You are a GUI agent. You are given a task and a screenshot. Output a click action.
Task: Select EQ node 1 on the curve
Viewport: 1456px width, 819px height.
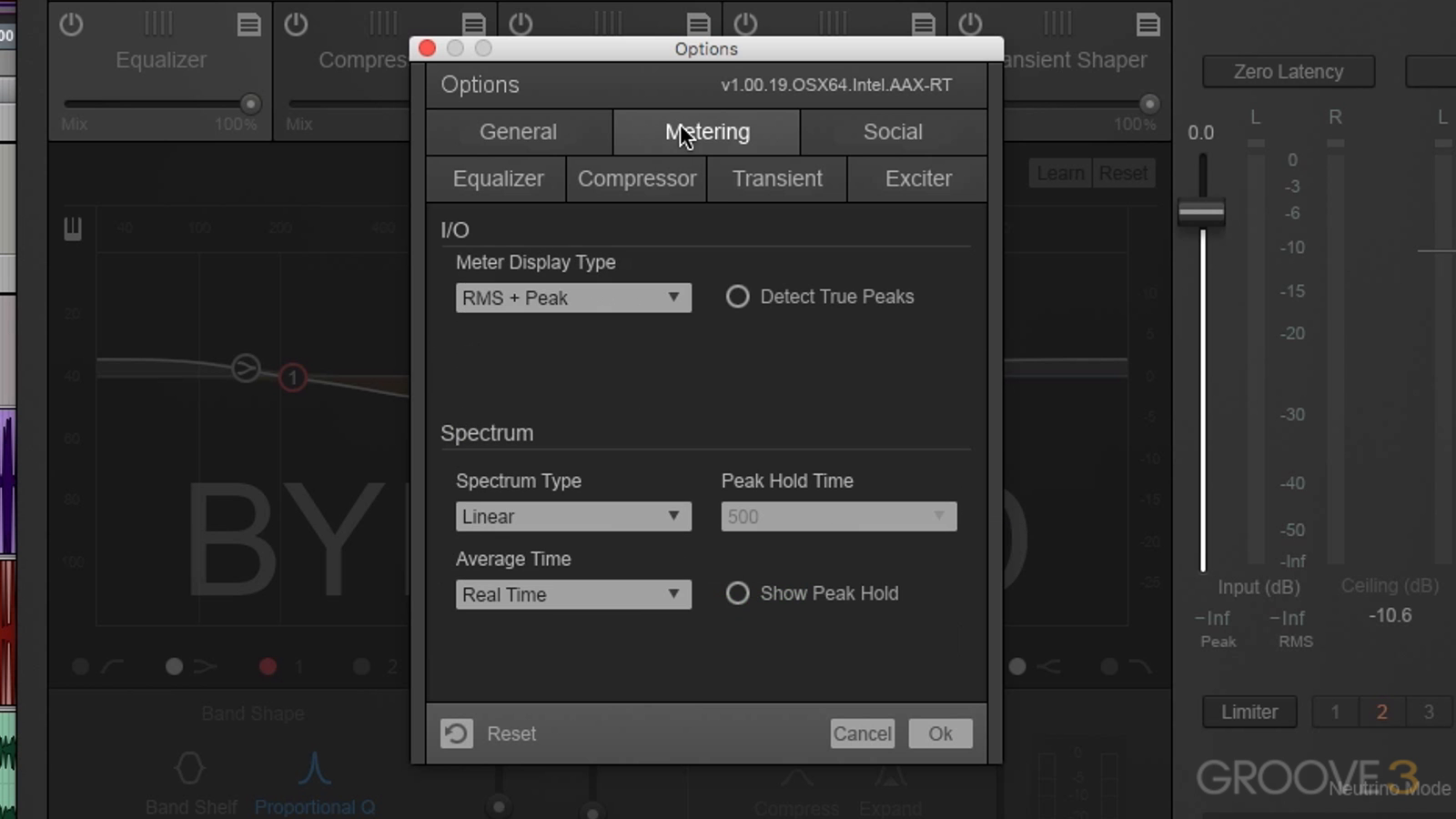(292, 377)
